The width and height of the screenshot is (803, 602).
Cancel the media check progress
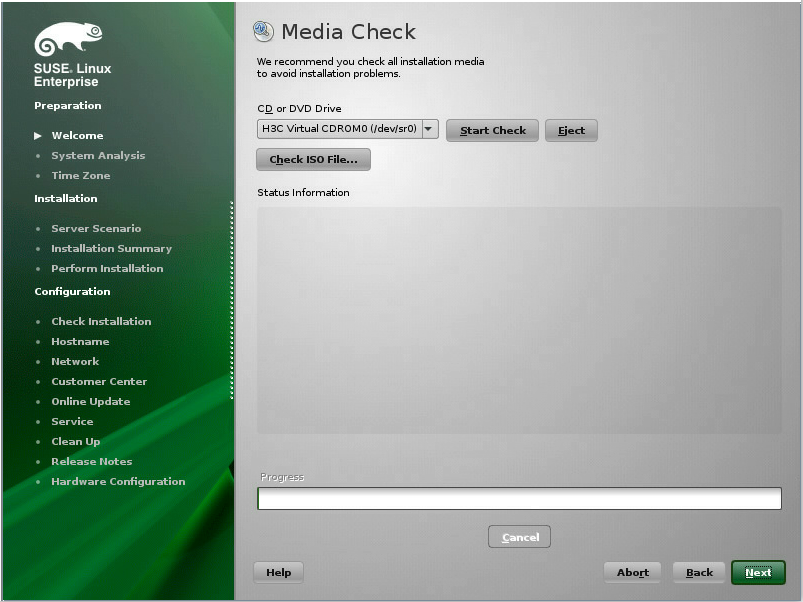[519, 537]
